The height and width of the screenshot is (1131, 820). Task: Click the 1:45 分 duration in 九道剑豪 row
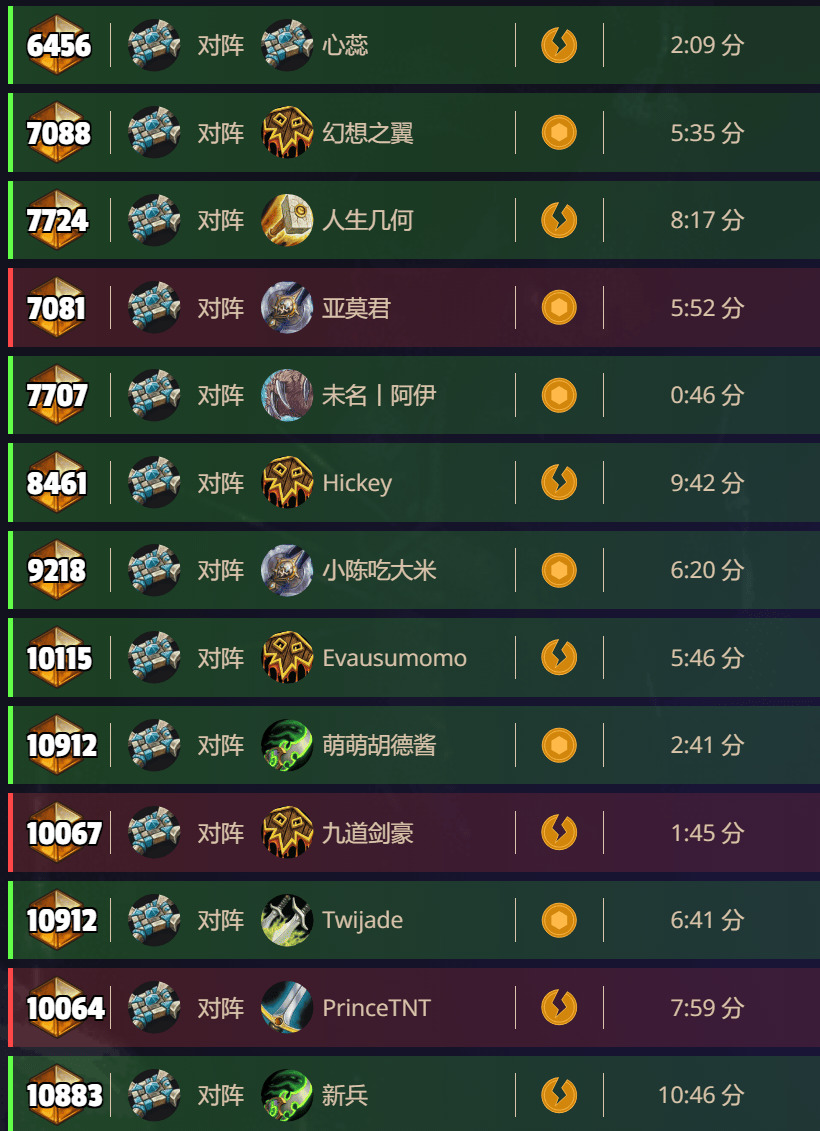(707, 833)
